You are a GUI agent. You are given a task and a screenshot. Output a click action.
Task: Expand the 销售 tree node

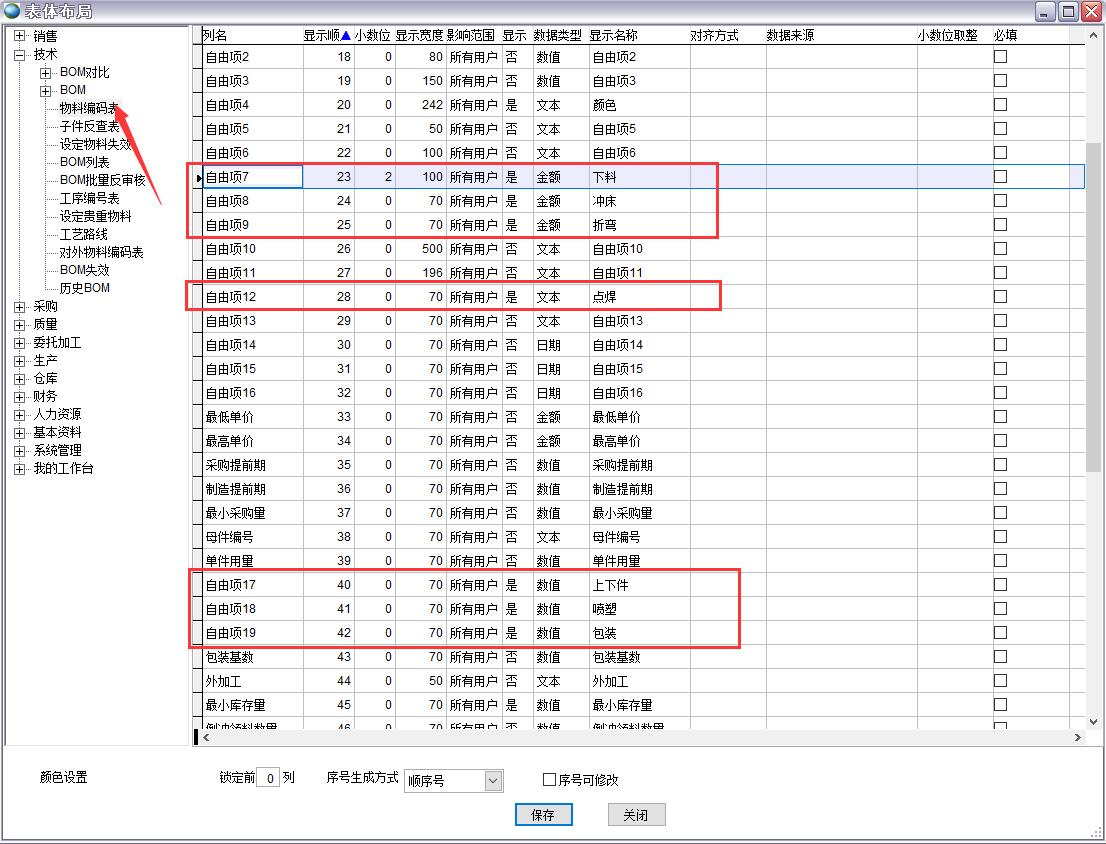tap(20, 36)
